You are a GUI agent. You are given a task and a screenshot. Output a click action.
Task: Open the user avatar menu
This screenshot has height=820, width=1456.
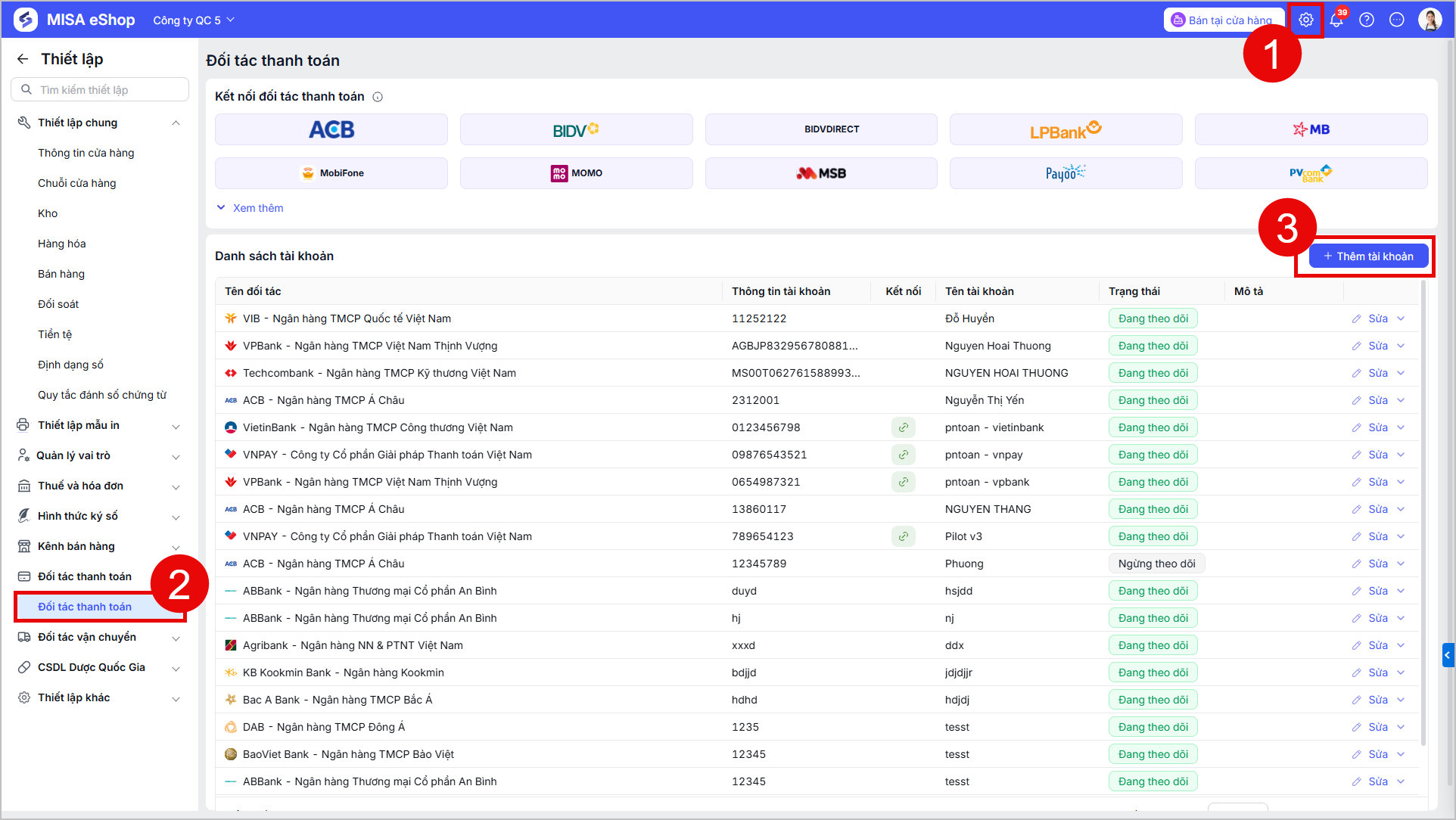1430,20
